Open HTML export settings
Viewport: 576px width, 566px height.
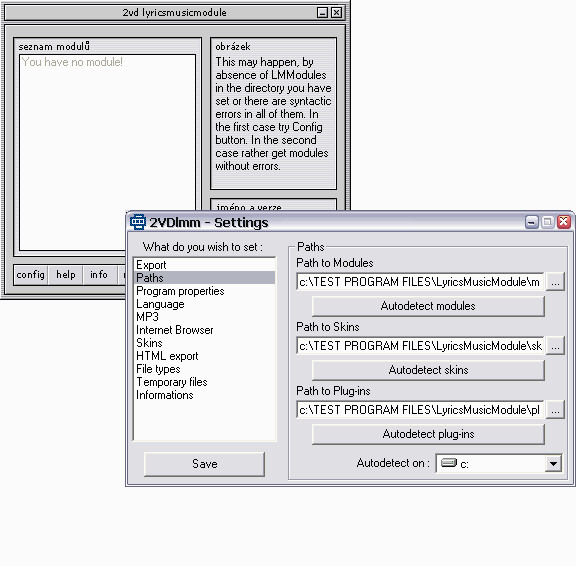(204, 356)
